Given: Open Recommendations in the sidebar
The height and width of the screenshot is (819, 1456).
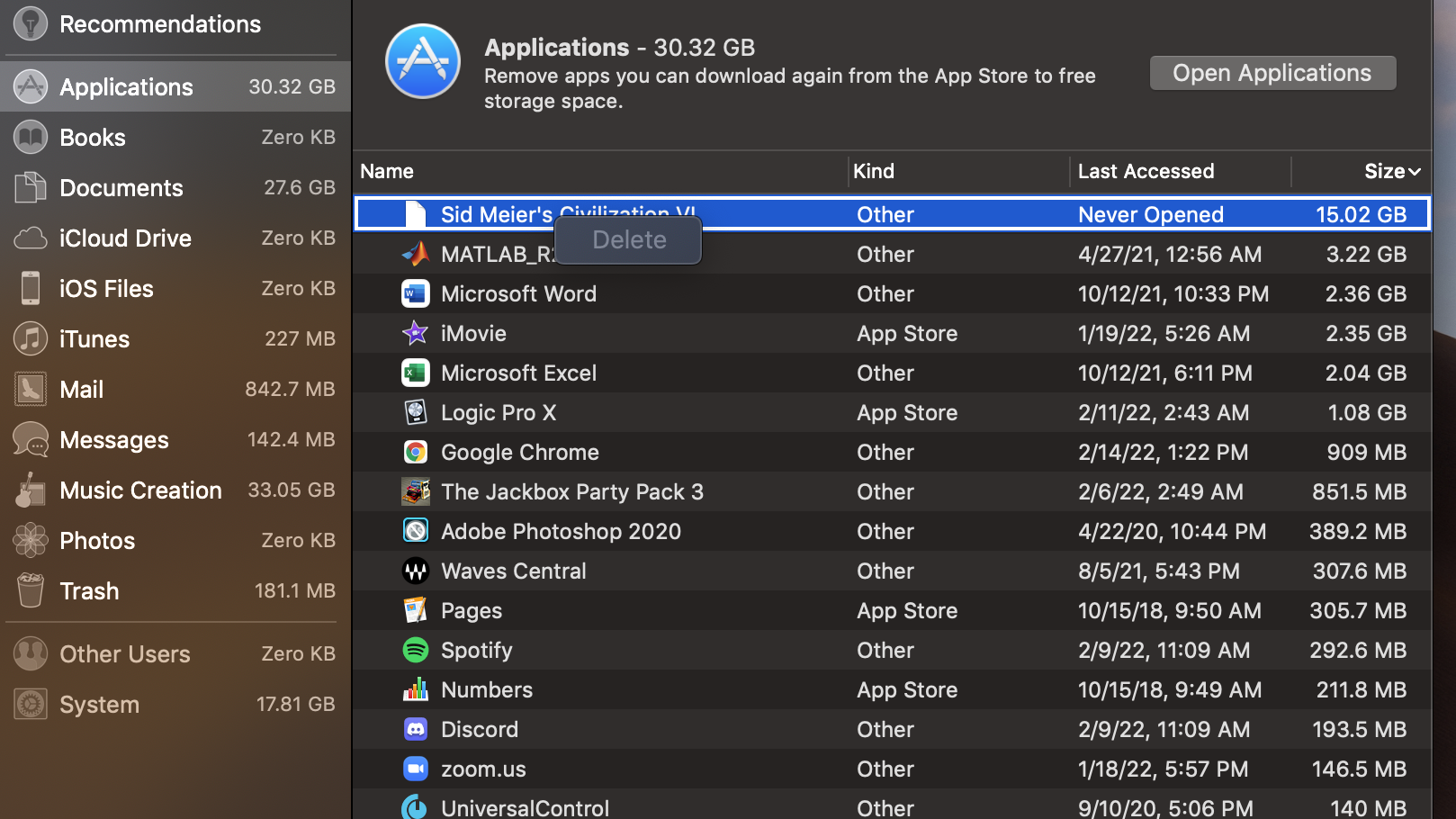Looking at the screenshot, I should coord(160,24).
